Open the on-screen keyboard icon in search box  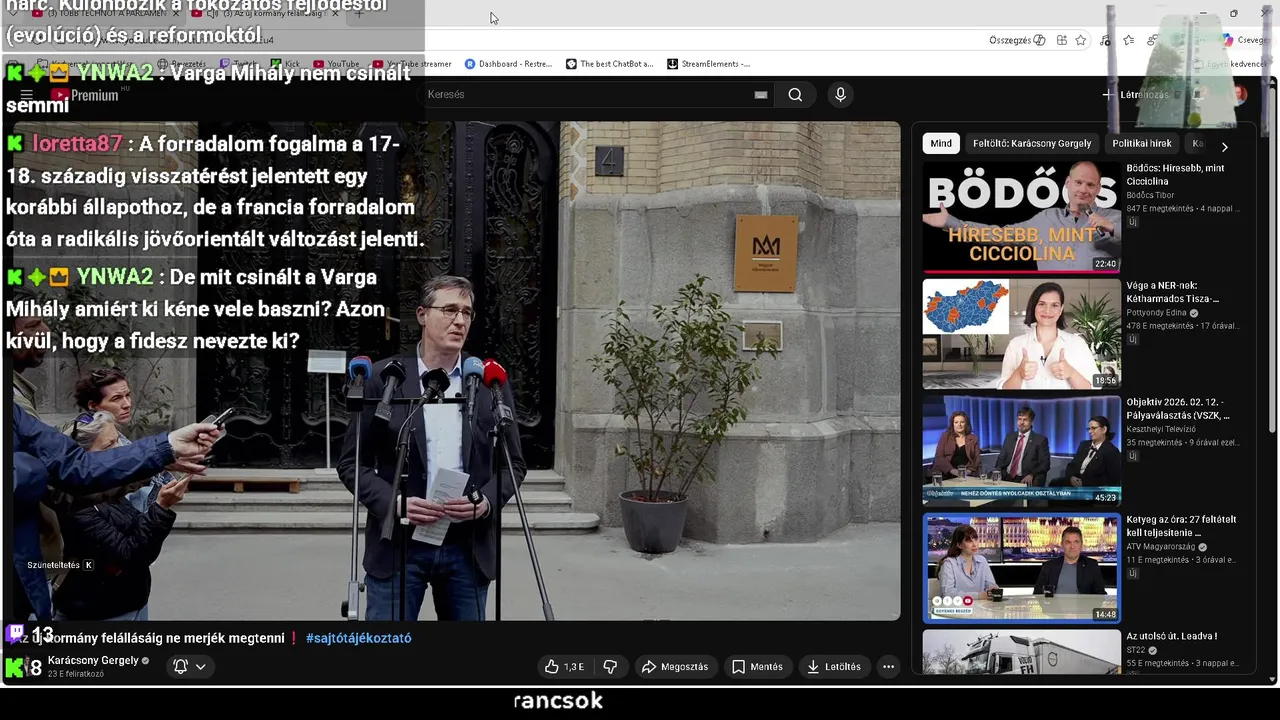click(x=761, y=95)
